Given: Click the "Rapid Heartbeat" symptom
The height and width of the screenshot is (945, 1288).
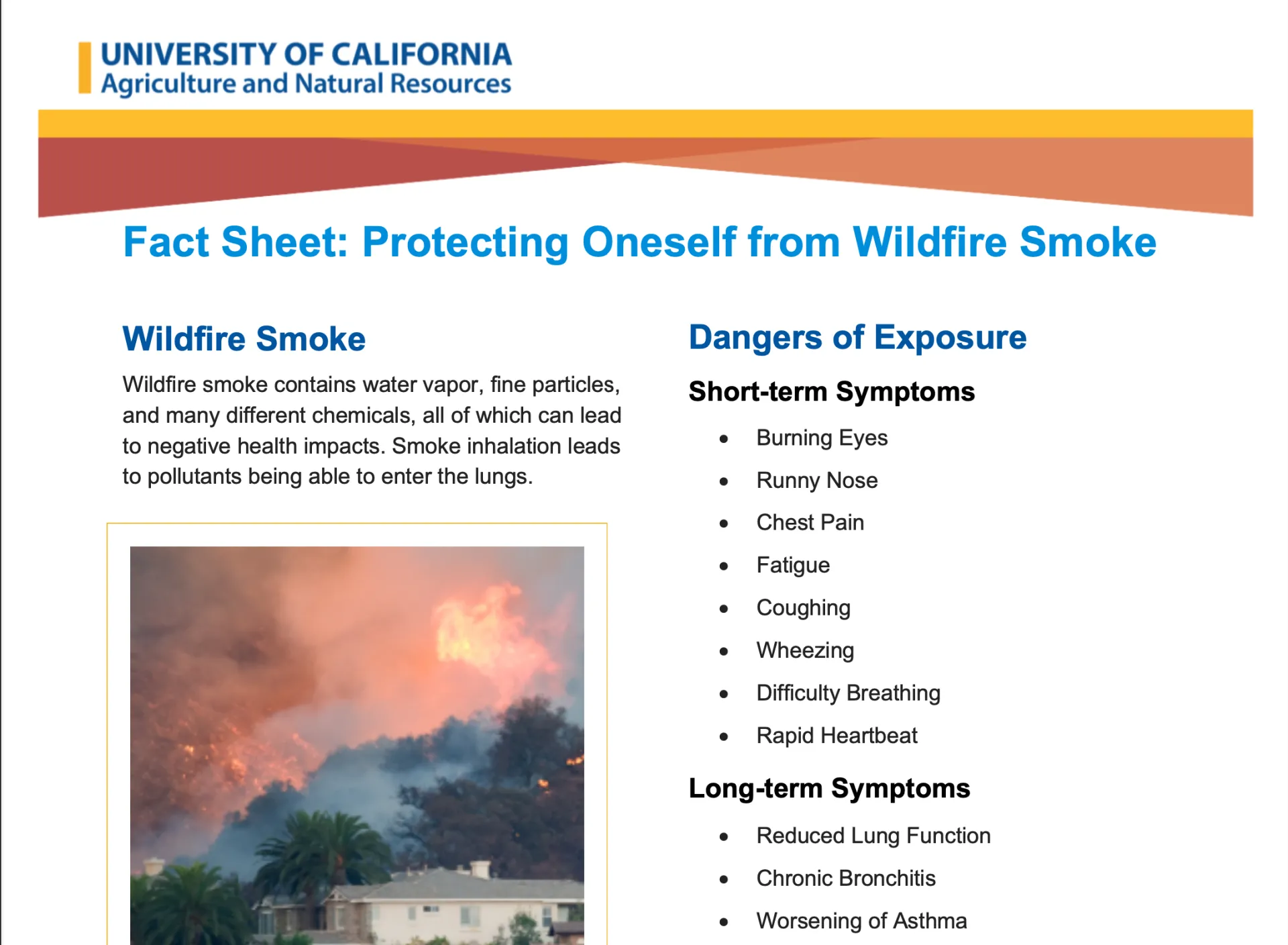Looking at the screenshot, I should tap(837, 736).
